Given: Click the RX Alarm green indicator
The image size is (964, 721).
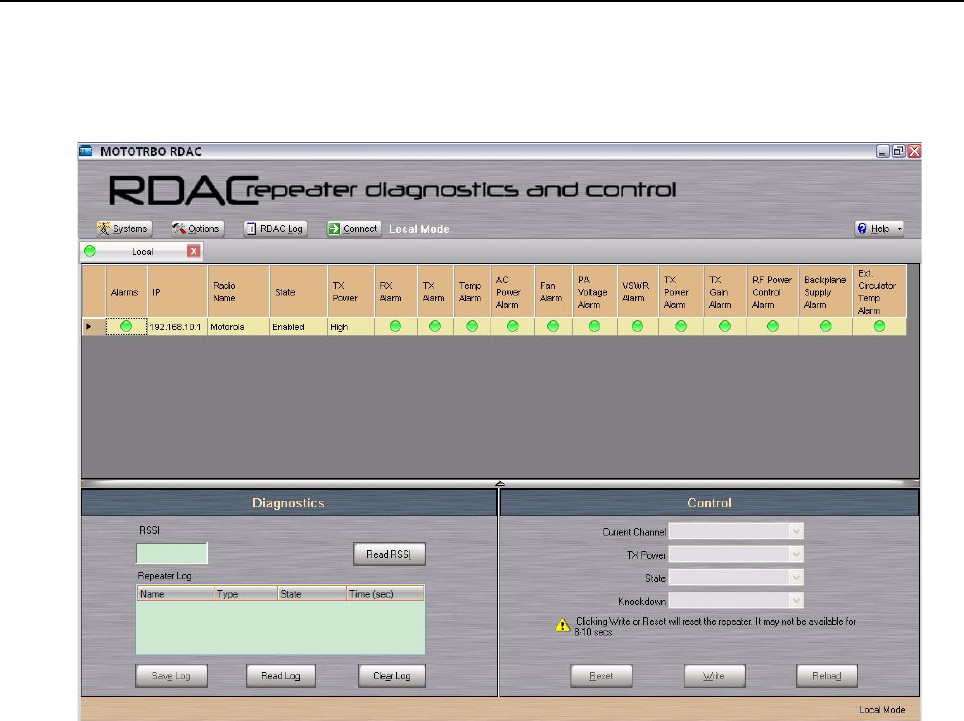Looking at the screenshot, I should pos(395,326).
